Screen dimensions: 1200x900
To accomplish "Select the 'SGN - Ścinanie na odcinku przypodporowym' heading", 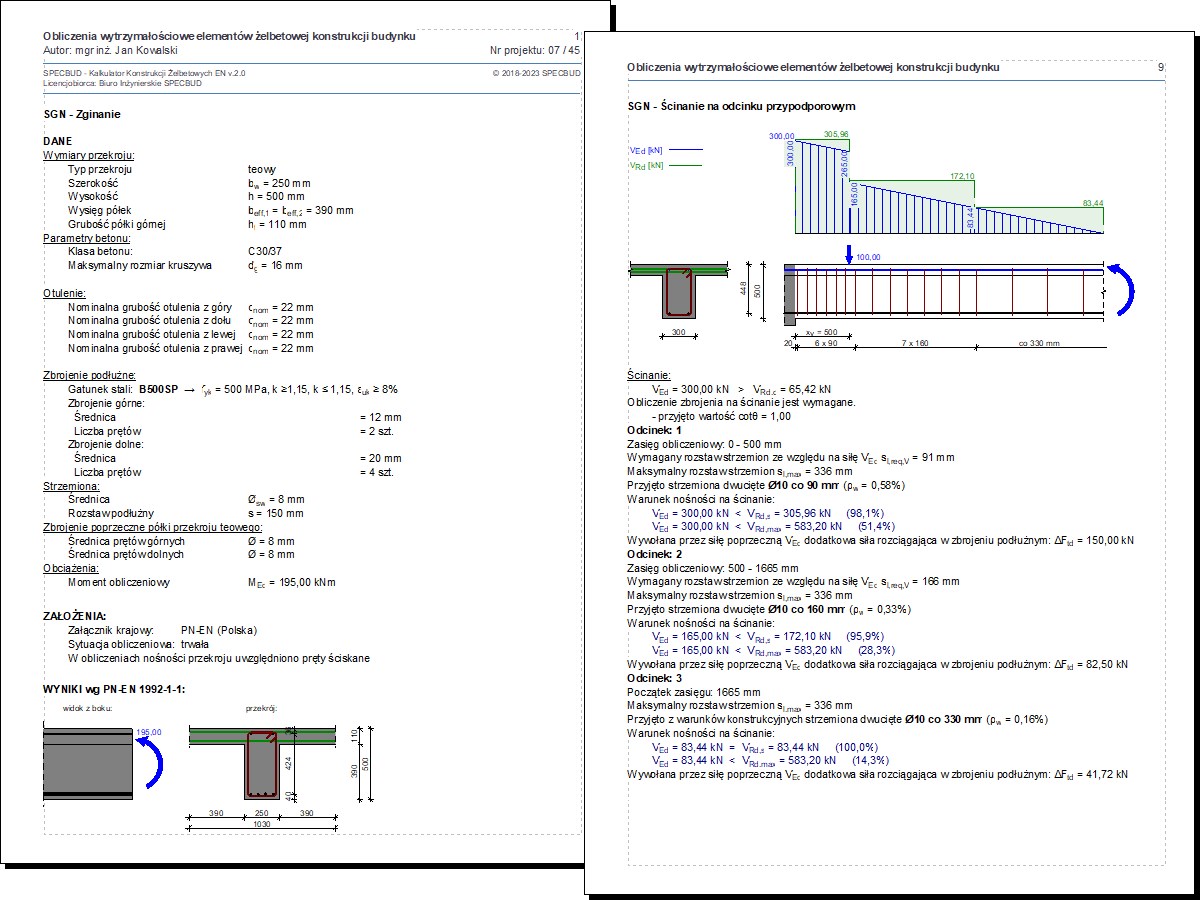I will pos(741,106).
